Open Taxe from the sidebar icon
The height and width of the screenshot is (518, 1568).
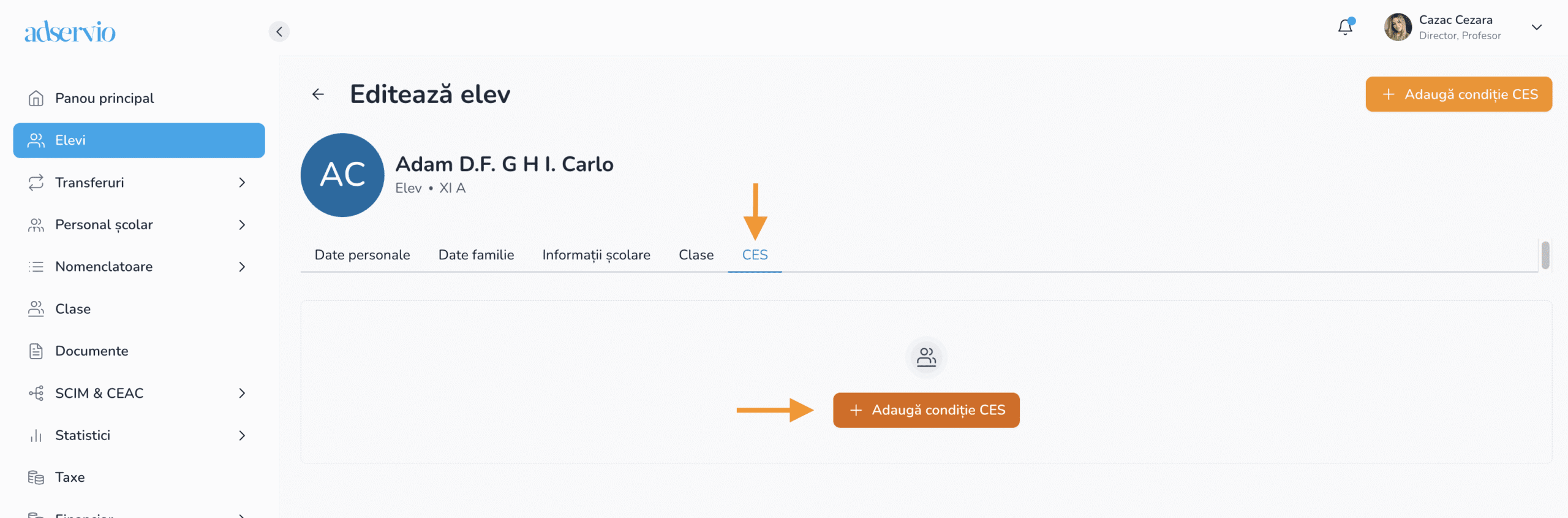click(x=36, y=478)
